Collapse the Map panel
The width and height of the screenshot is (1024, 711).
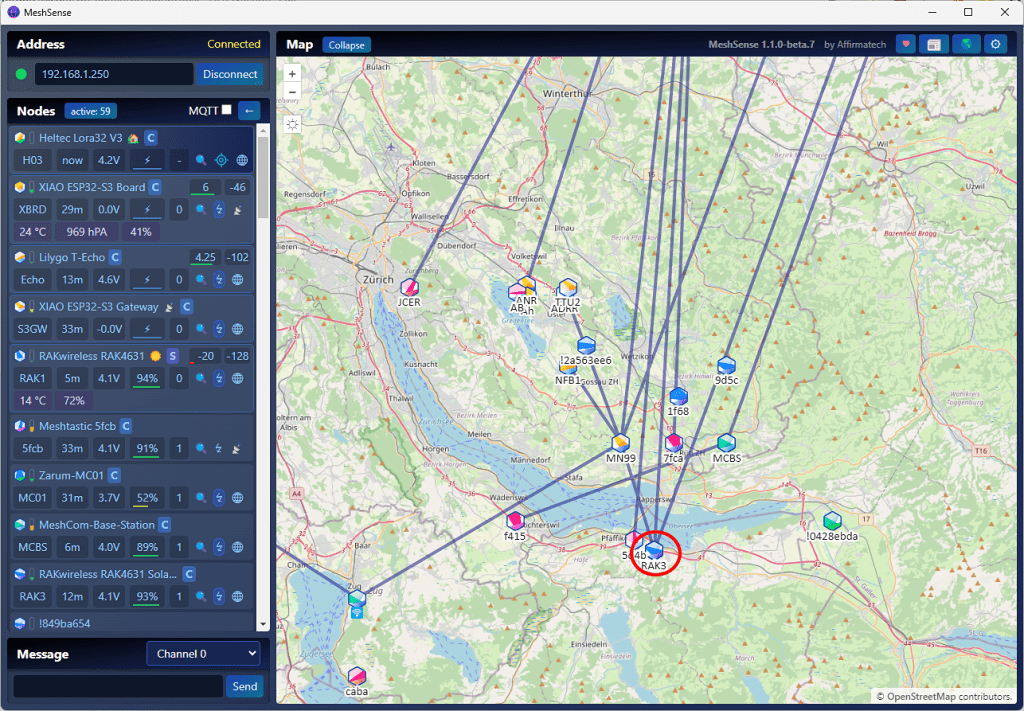pos(346,45)
